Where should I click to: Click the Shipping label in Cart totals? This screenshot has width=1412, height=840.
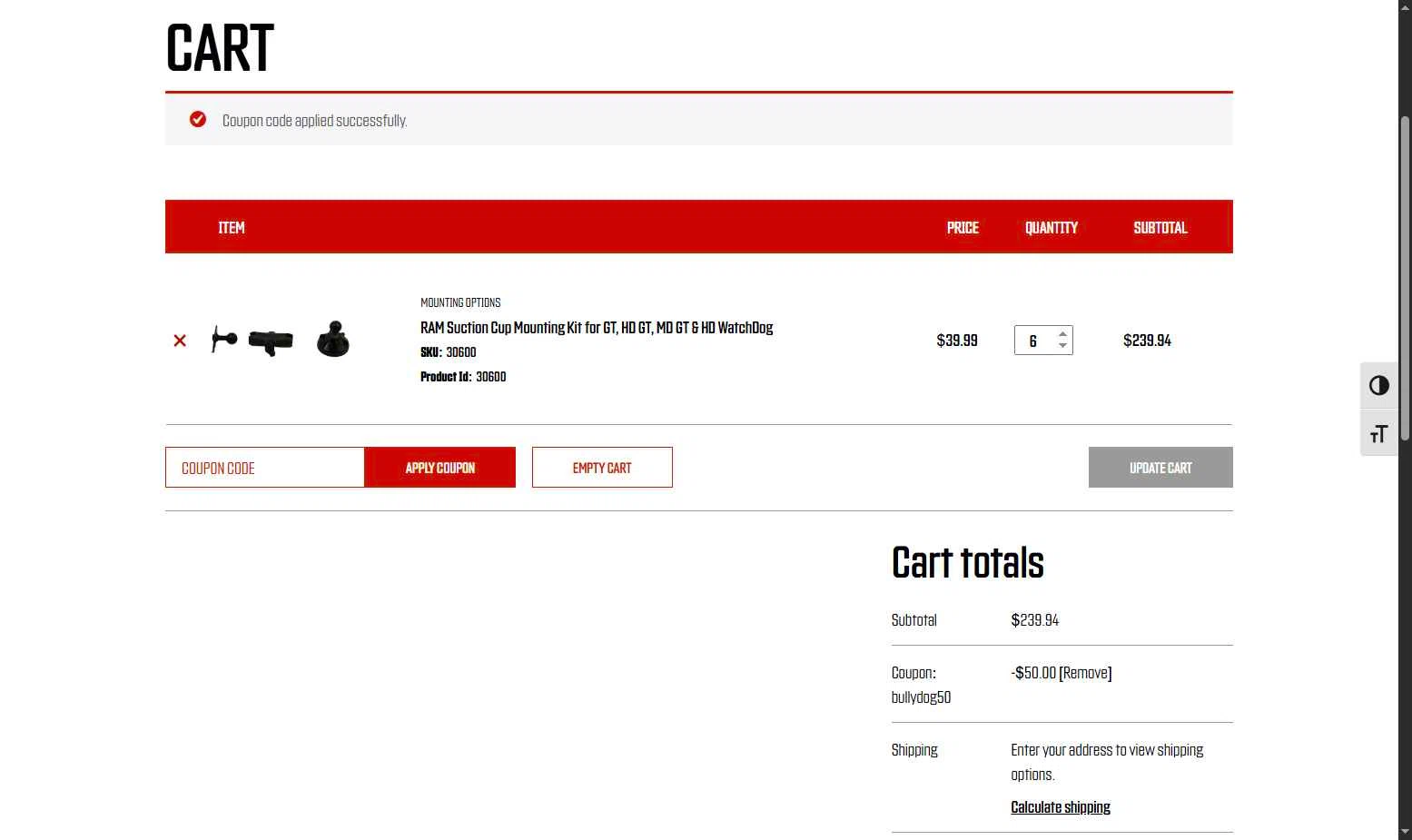tap(914, 750)
